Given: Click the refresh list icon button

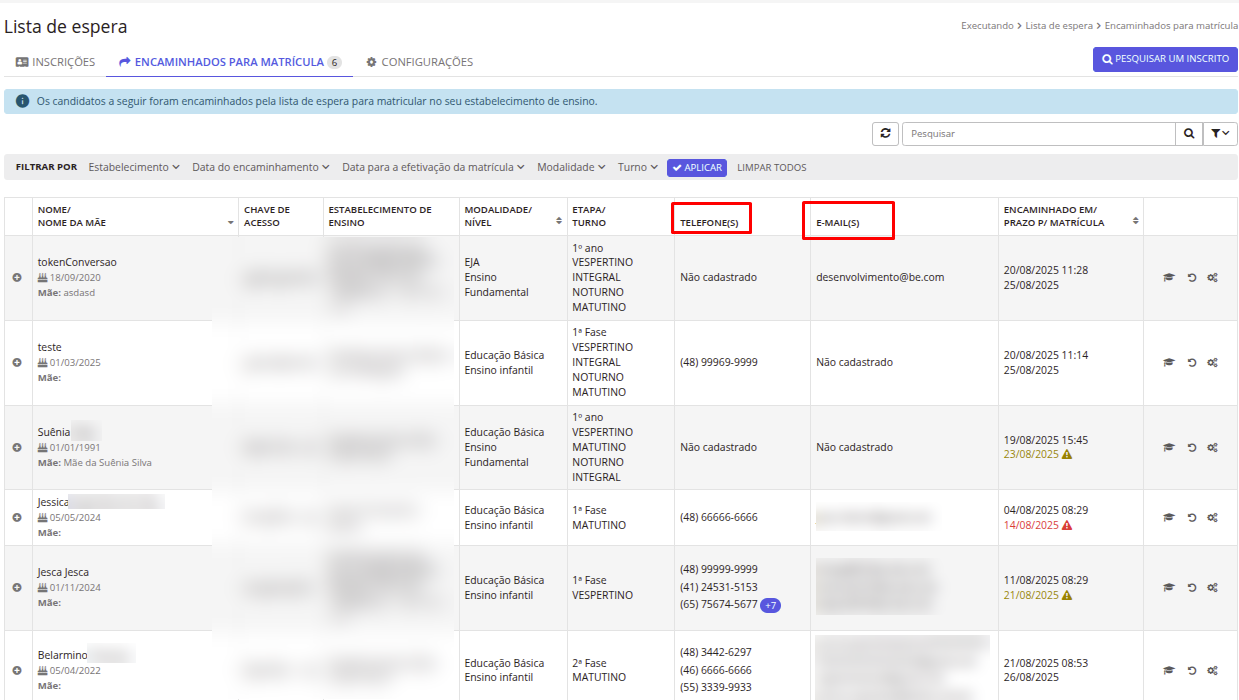Looking at the screenshot, I should (x=885, y=133).
